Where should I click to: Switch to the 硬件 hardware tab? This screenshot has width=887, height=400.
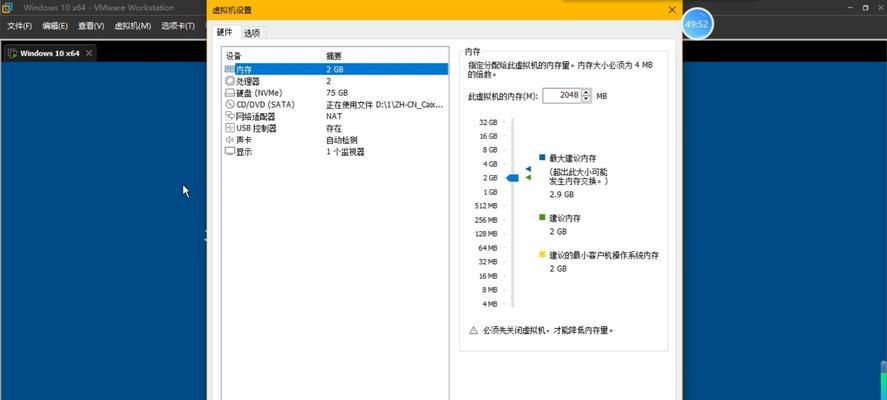pyautogui.click(x=225, y=32)
